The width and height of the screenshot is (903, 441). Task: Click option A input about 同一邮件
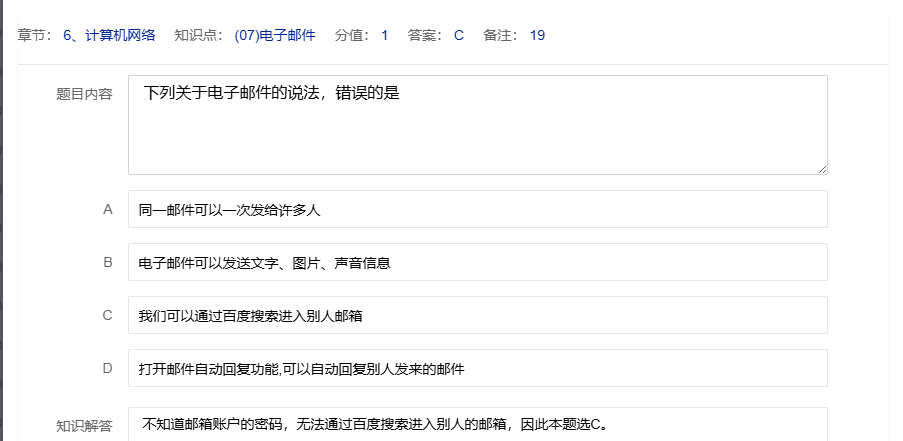click(477, 210)
